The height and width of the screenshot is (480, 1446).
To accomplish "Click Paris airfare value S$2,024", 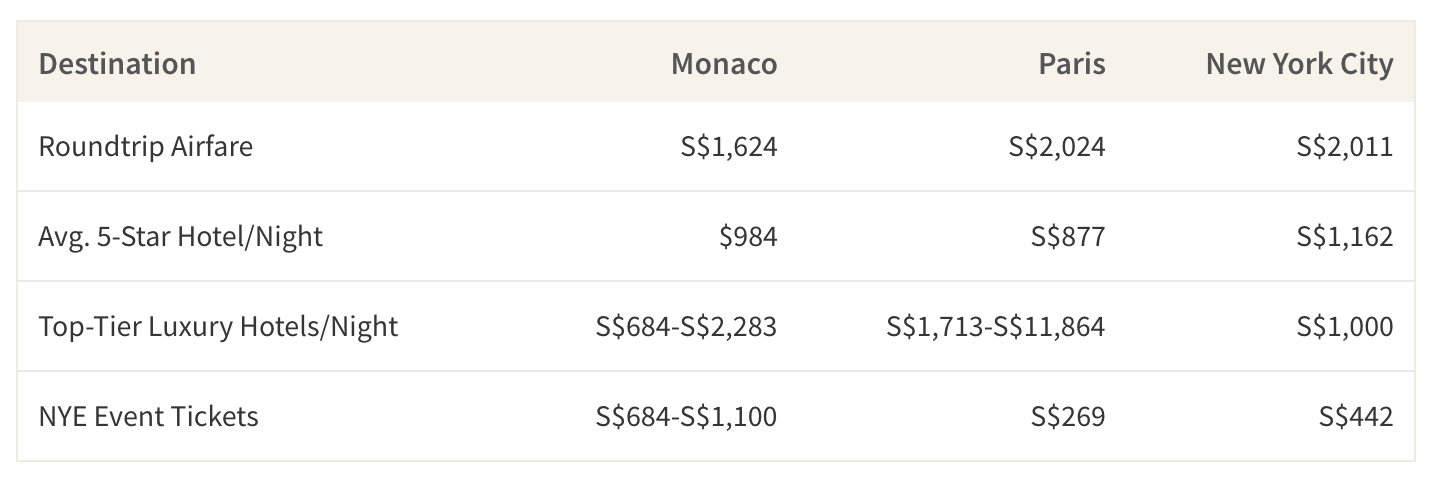I will pyautogui.click(x=1057, y=147).
